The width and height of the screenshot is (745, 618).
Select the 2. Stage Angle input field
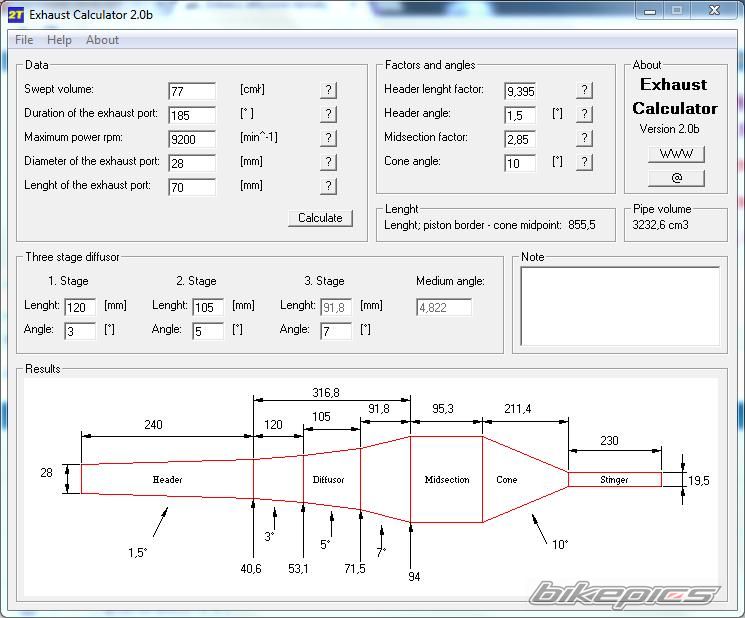[208, 331]
